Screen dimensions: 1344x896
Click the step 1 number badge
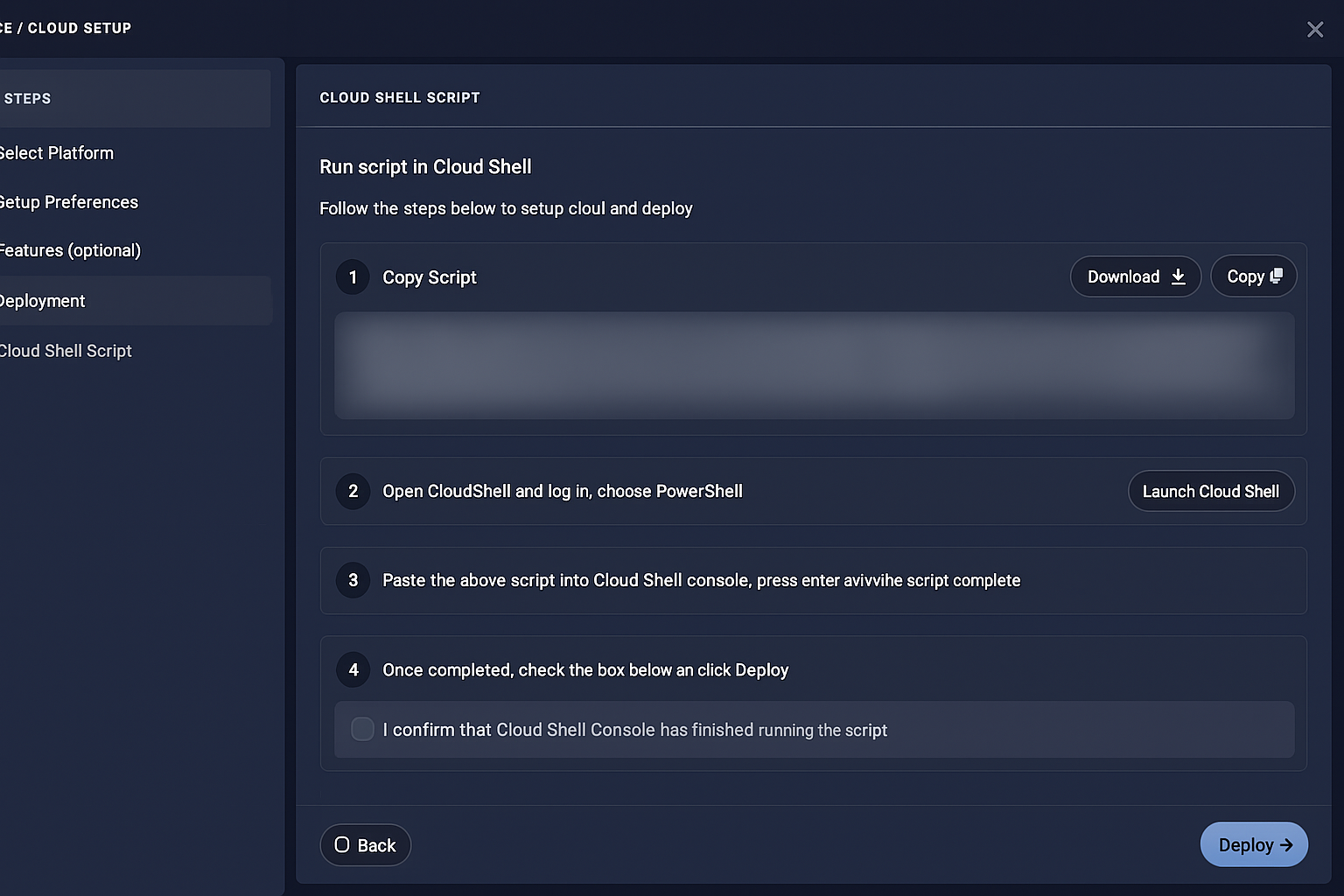pos(353,277)
